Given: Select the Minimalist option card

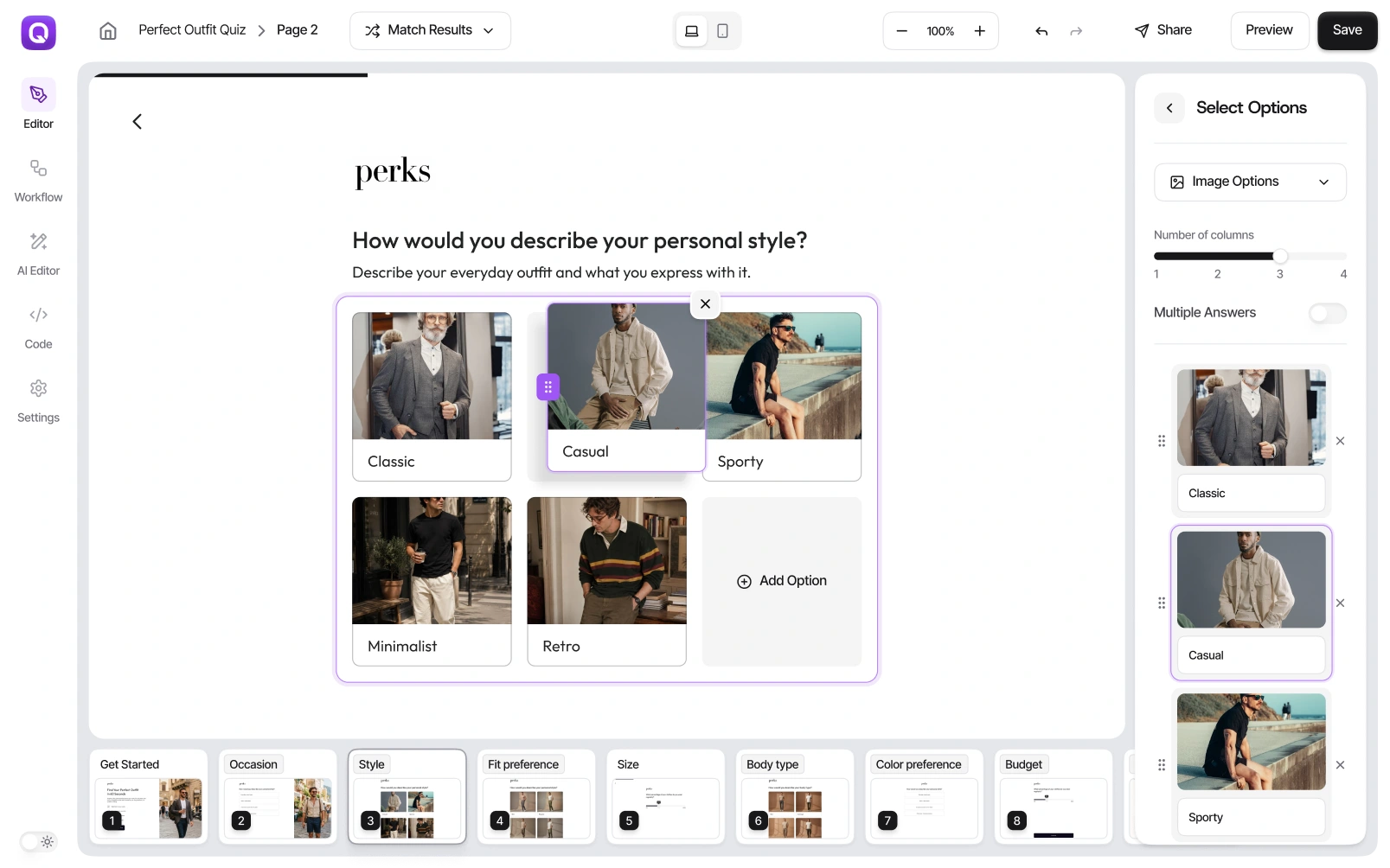Looking at the screenshot, I should (x=432, y=581).
